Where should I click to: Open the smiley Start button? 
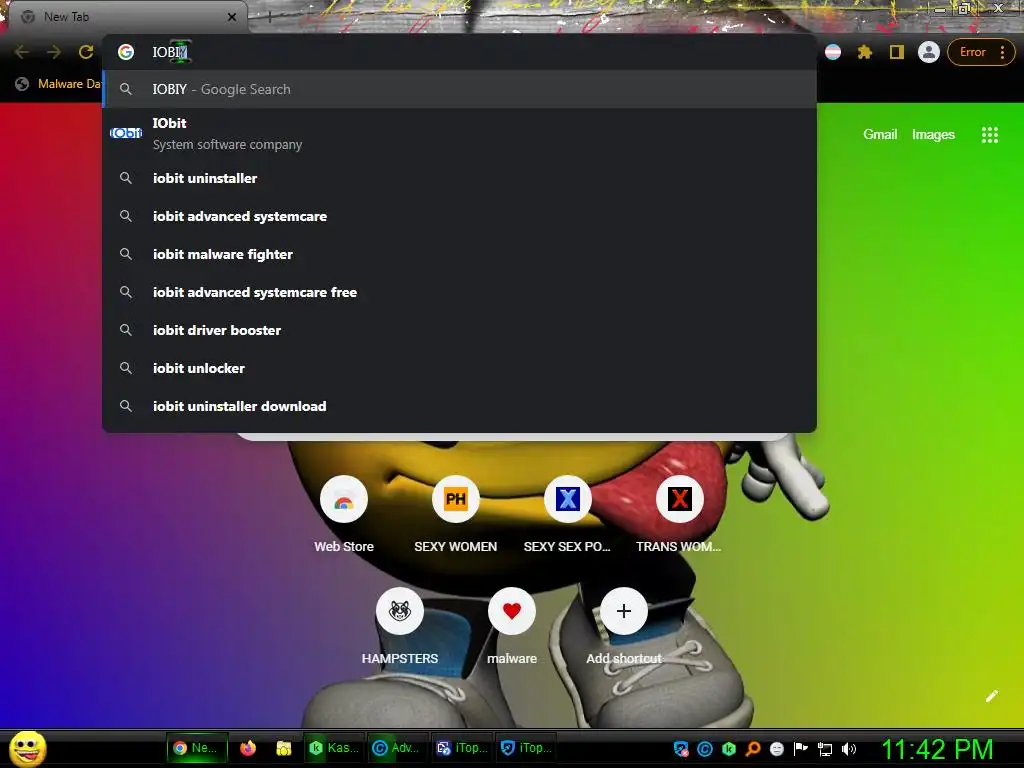27,749
